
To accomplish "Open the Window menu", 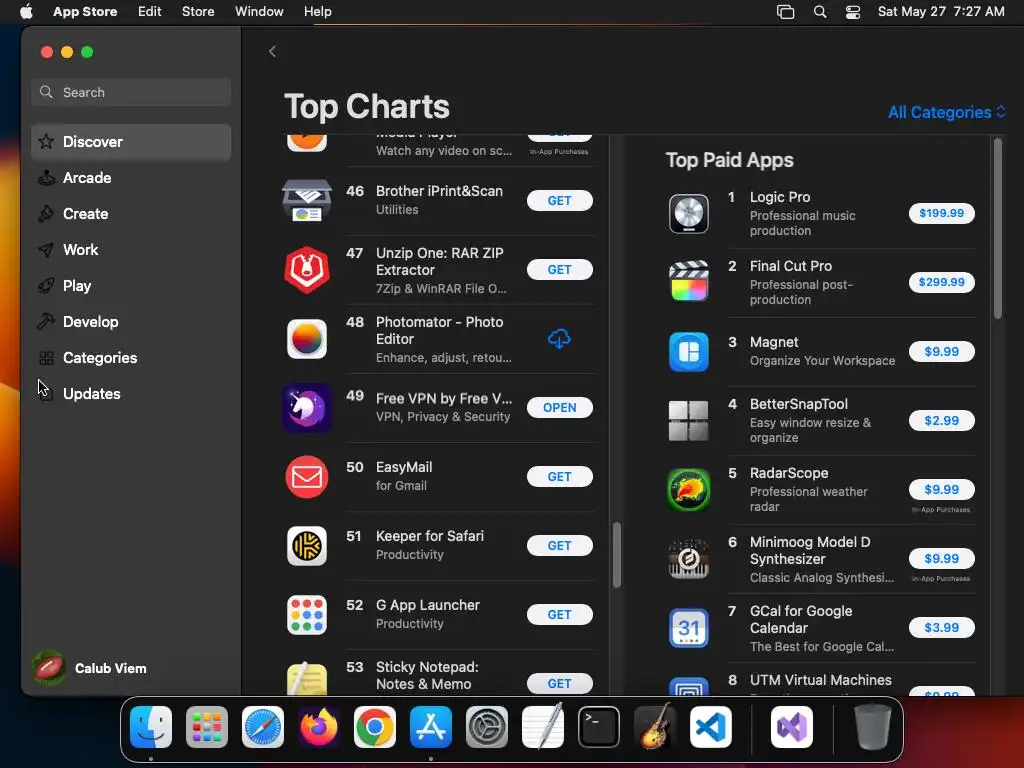I will tap(259, 12).
